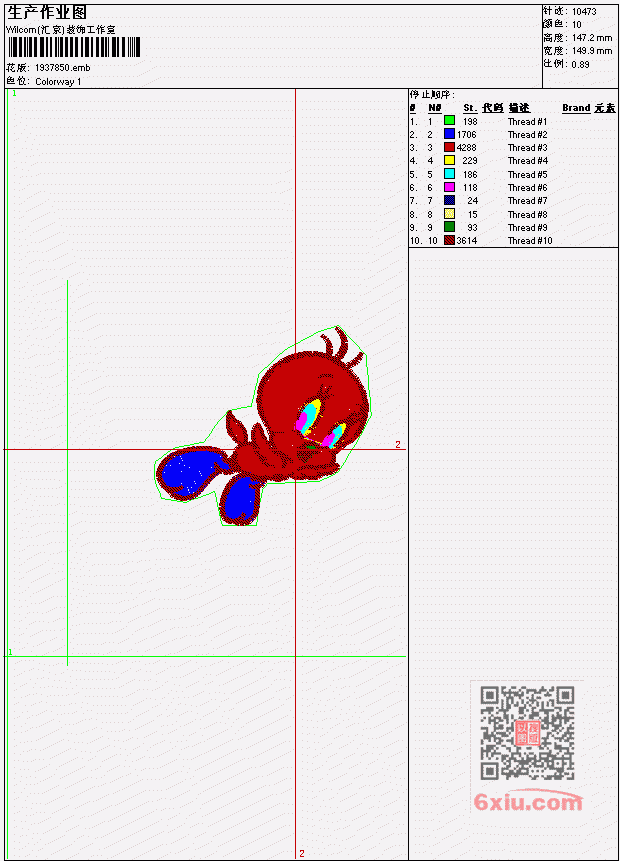Image resolution: width=620 pixels, height=861 pixels.
Task: Select the '代码' column header
Action: tap(493, 108)
